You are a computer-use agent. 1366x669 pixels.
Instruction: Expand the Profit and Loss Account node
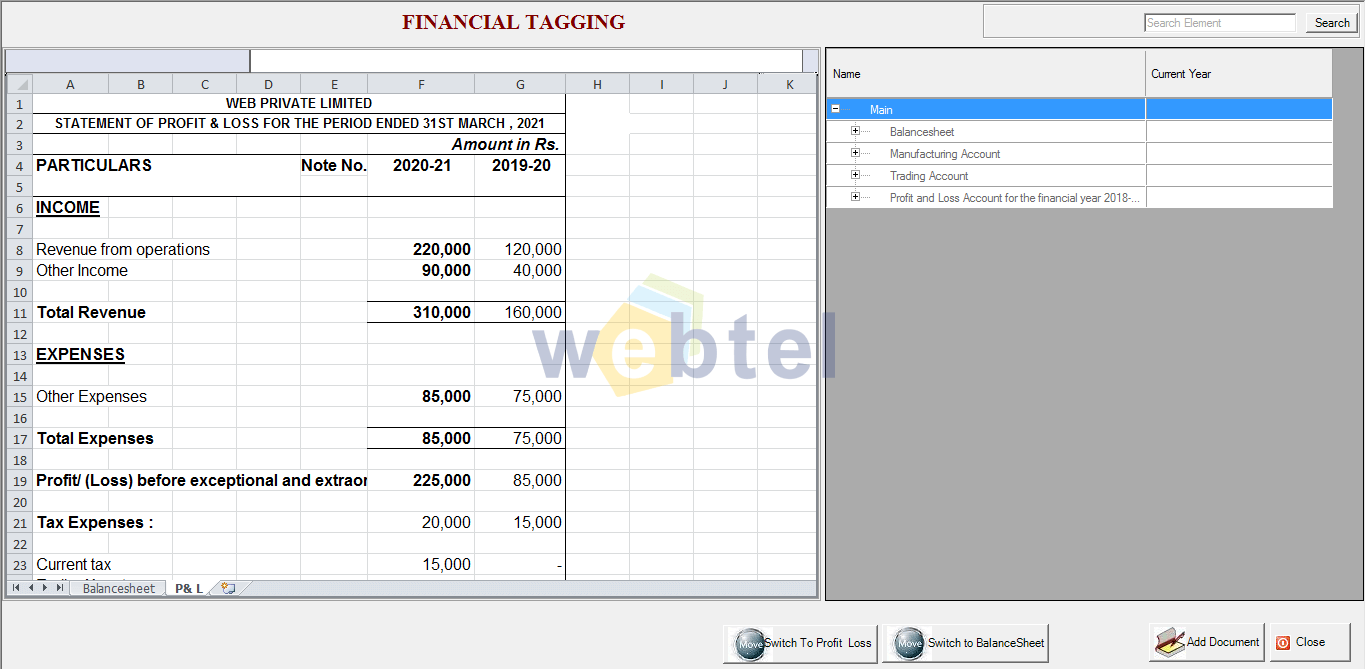[855, 197]
